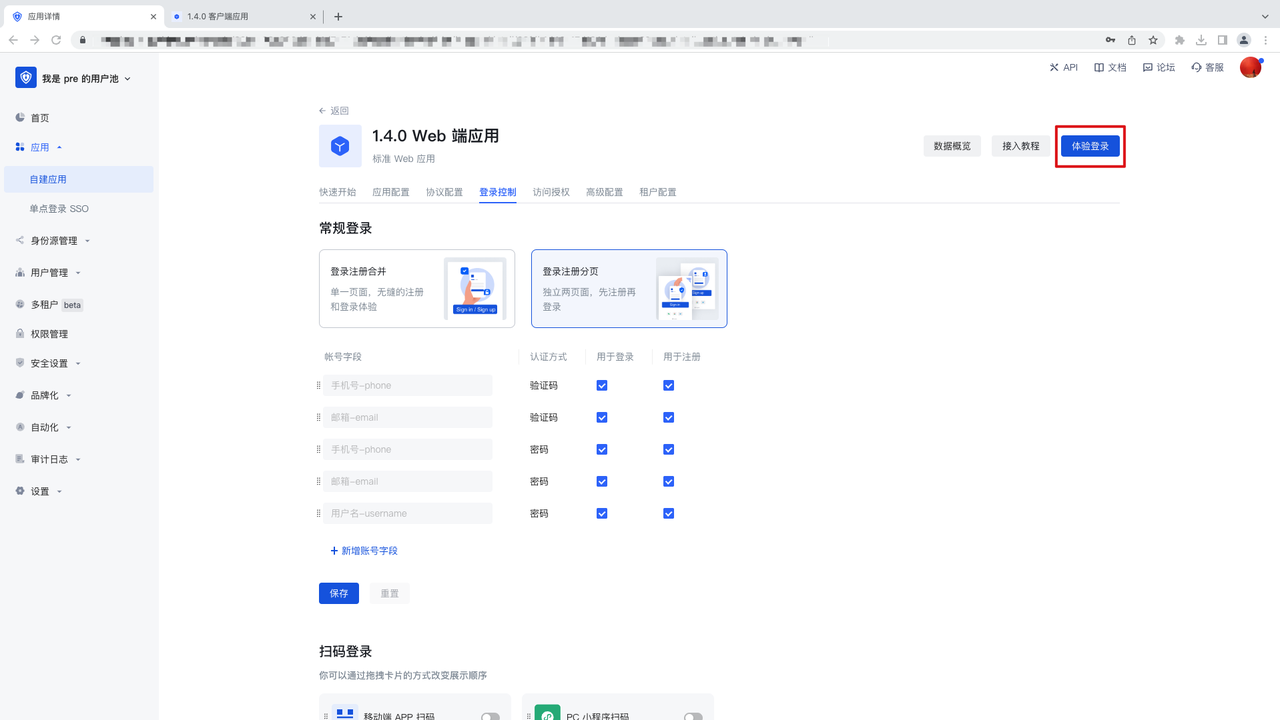Open 权限管理 from the sidebar
The image size is (1280, 720).
[x=20, y=333]
